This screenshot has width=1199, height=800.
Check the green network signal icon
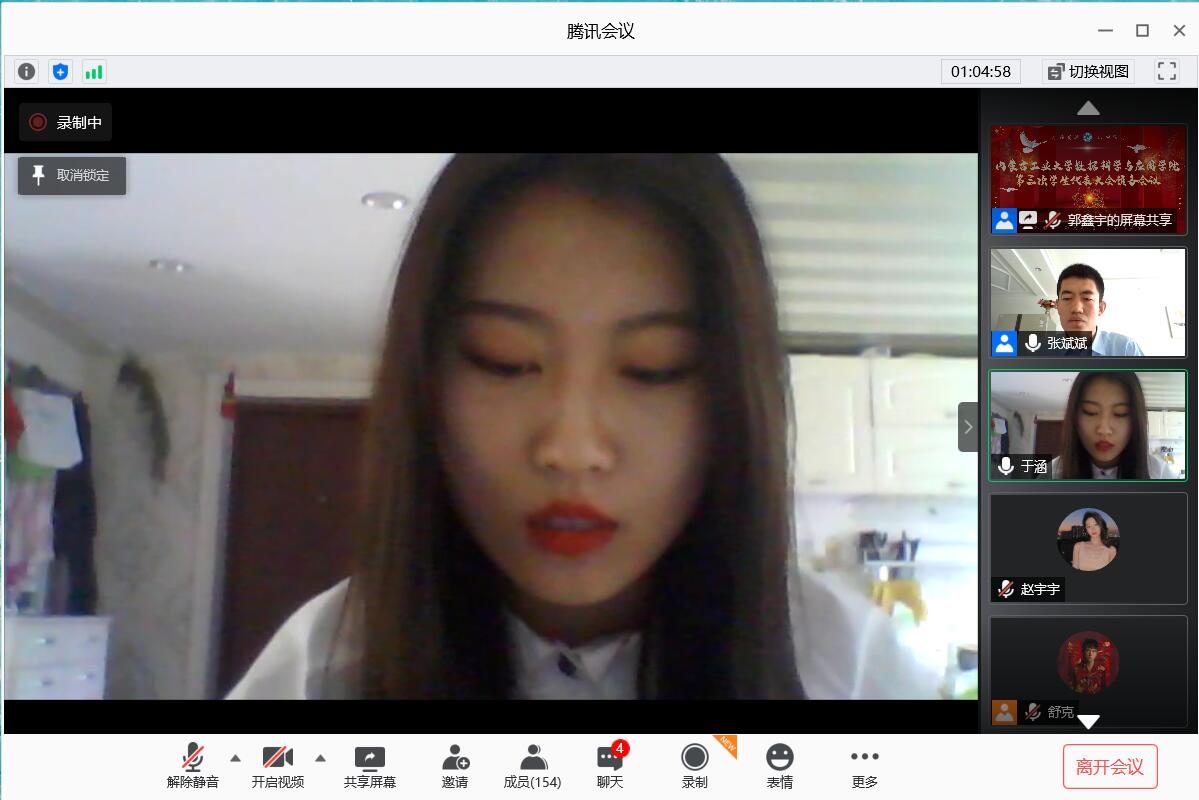pos(94,71)
